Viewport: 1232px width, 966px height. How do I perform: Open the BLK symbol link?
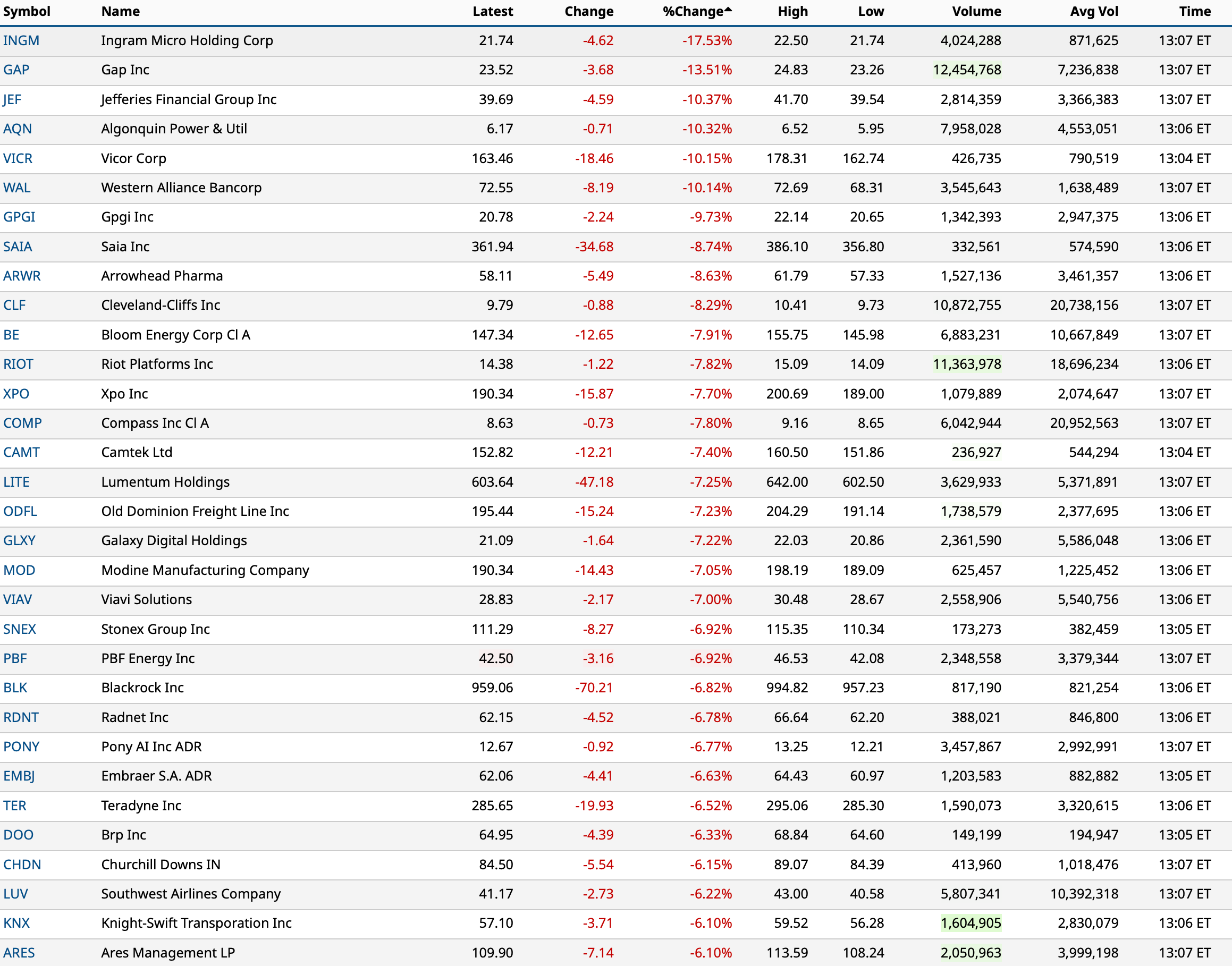coord(15,688)
